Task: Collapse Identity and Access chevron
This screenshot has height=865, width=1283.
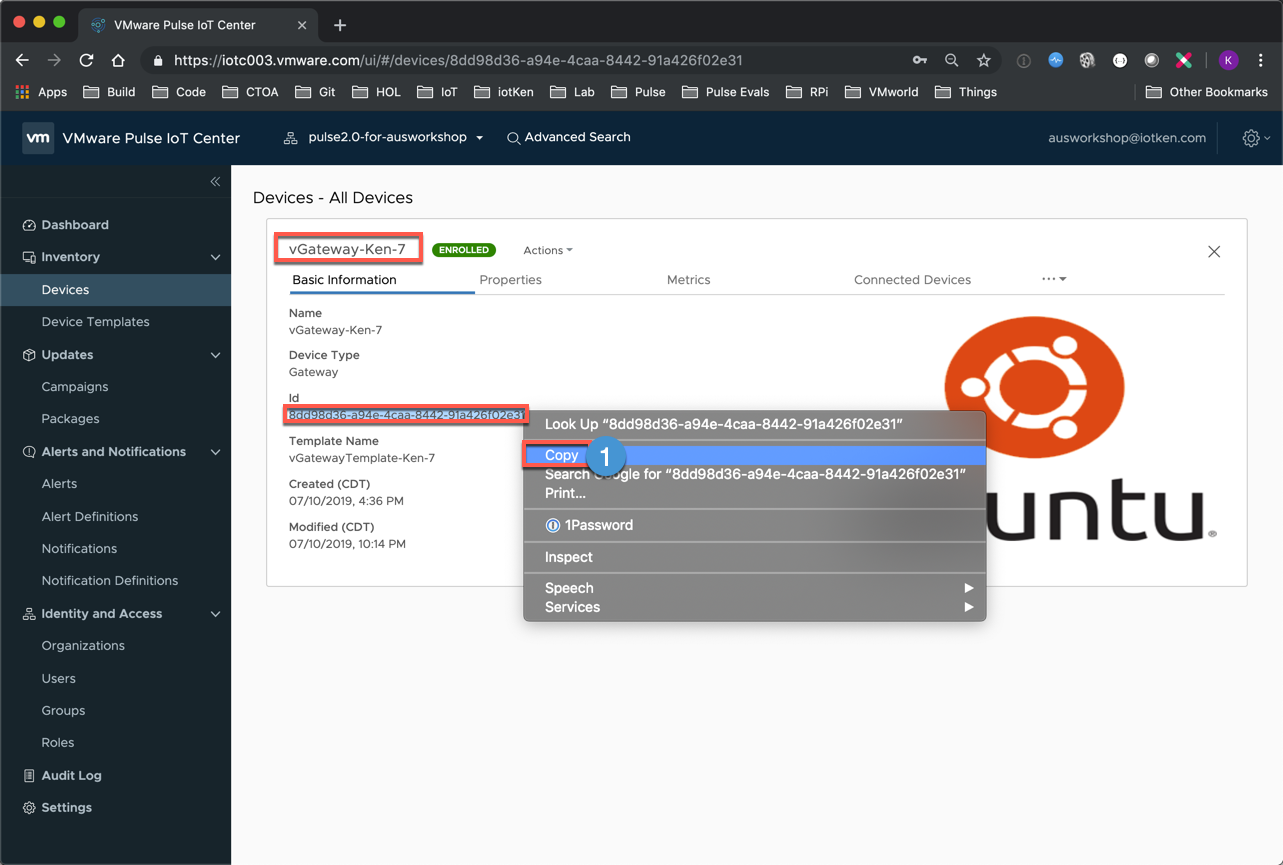Action: [215, 614]
